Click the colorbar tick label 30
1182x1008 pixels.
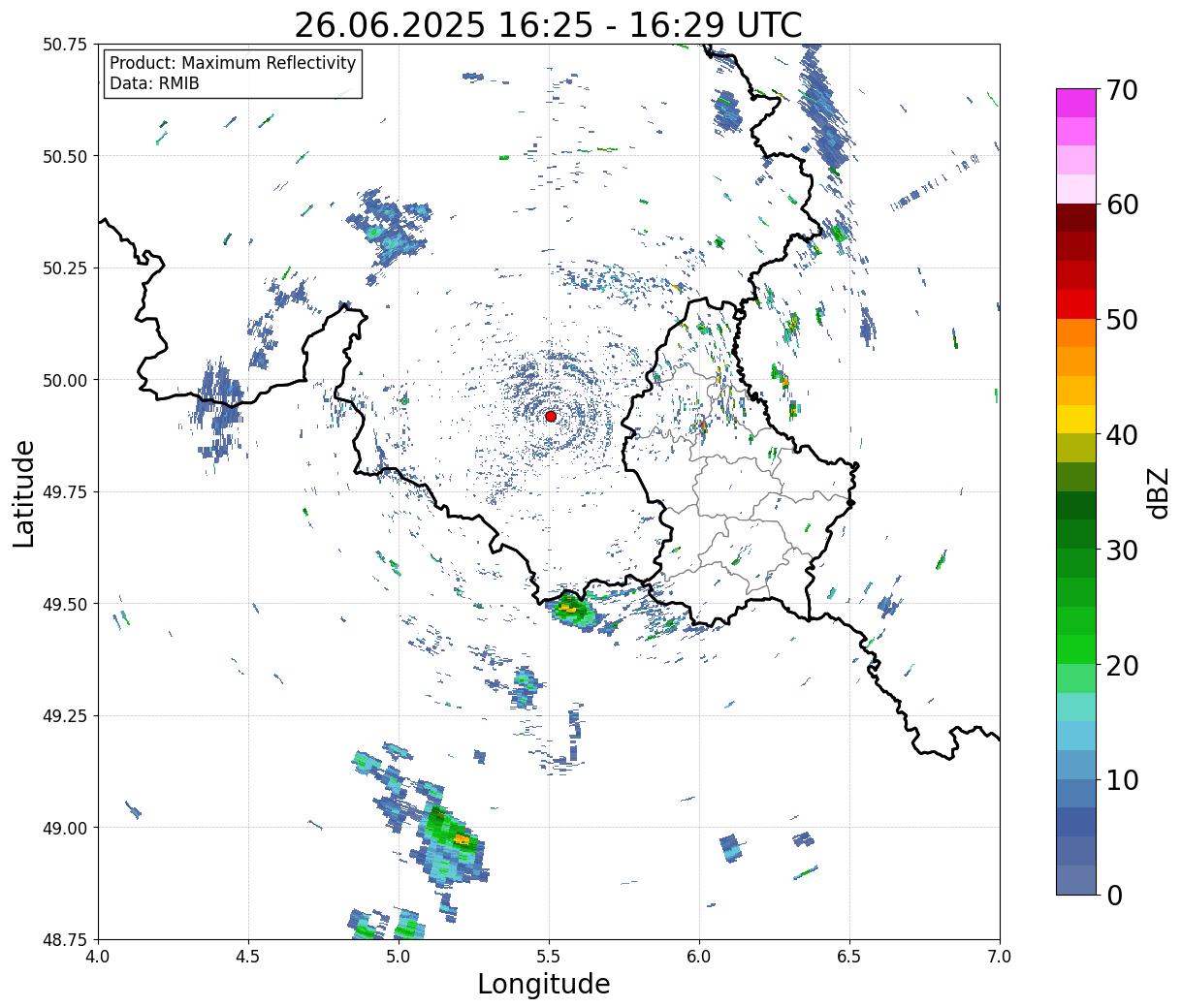pos(1122,550)
